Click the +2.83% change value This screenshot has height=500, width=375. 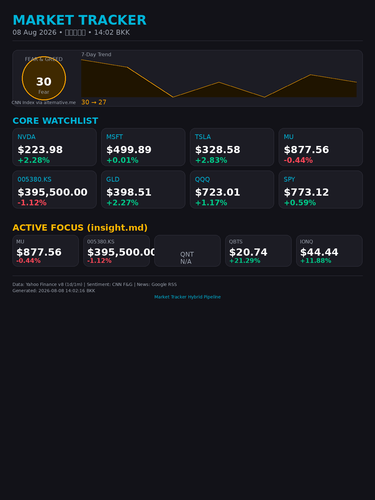point(211,160)
